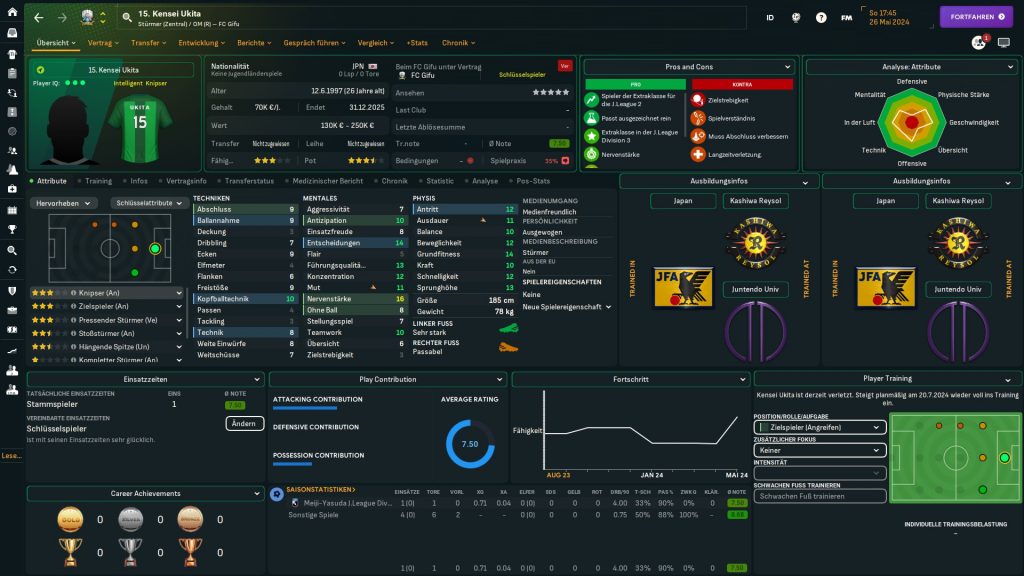Click the back navigation arrow
The width and height of the screenshot is (1024, 576).
pos(37,17)
